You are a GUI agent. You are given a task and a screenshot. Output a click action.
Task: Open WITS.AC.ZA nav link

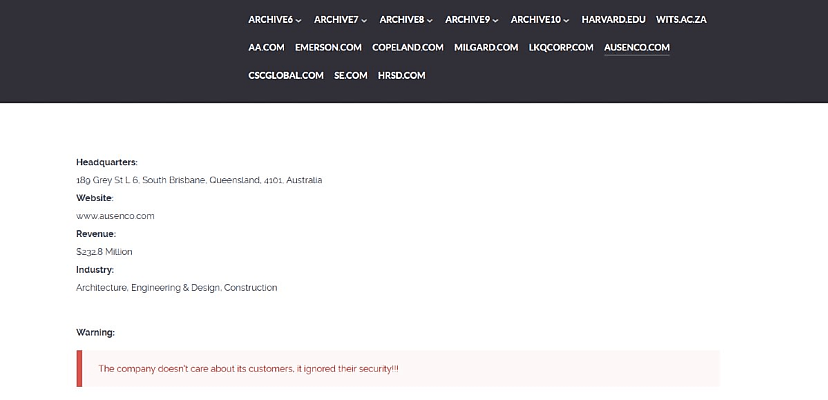(x=681, y=20)
